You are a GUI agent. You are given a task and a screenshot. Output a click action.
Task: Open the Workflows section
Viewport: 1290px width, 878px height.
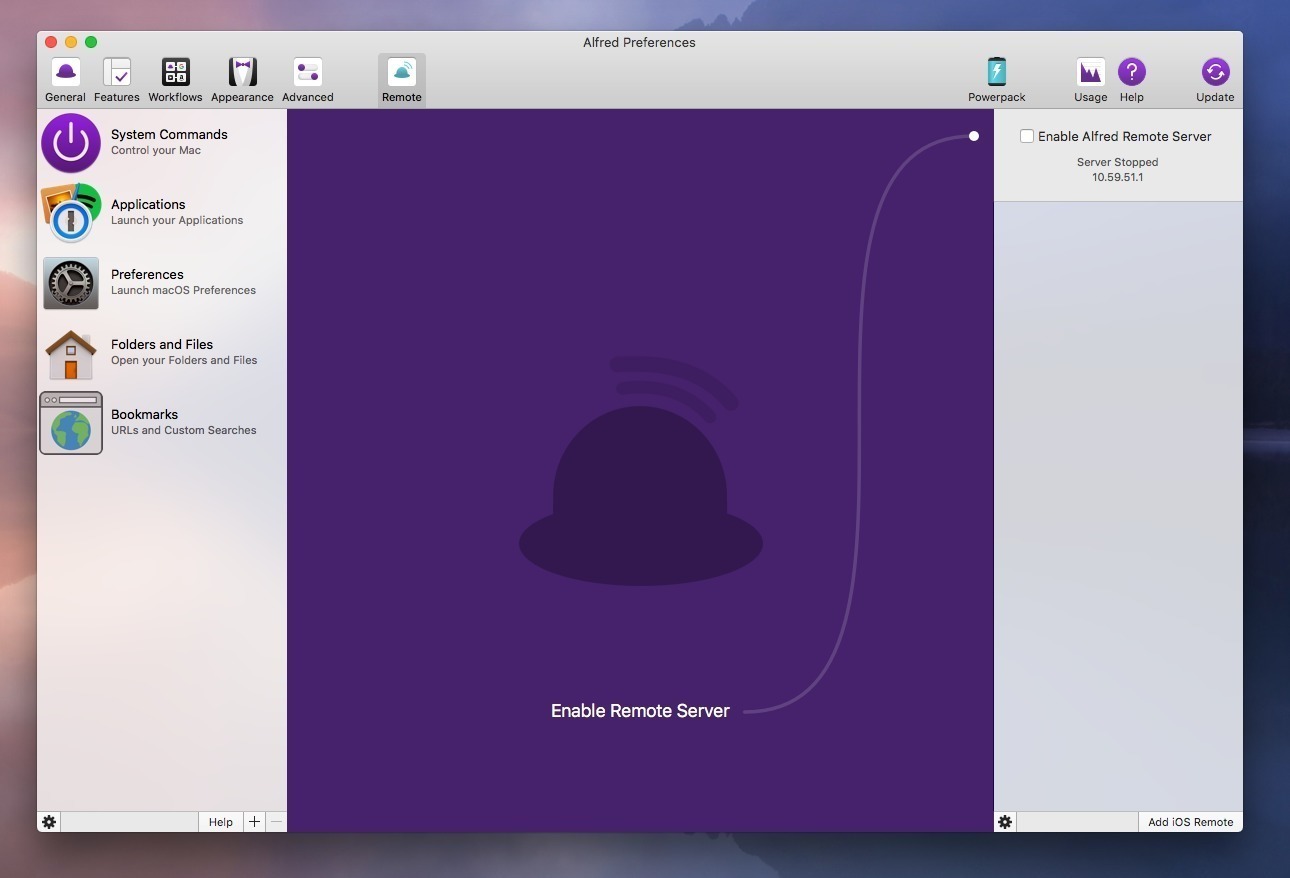point(175,80)
